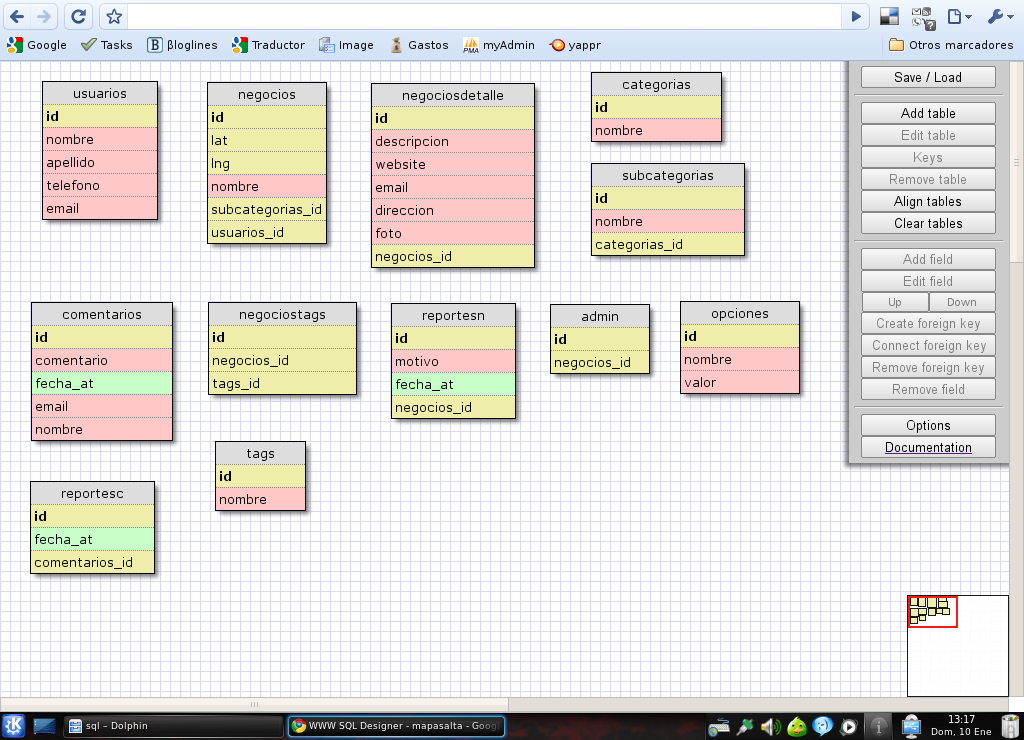The height and width of the screenshot is (740, 1024).
Task: Expand the Otros marcadores bookmarks folder
Action: pyautogui.click(x=950, y=45)
